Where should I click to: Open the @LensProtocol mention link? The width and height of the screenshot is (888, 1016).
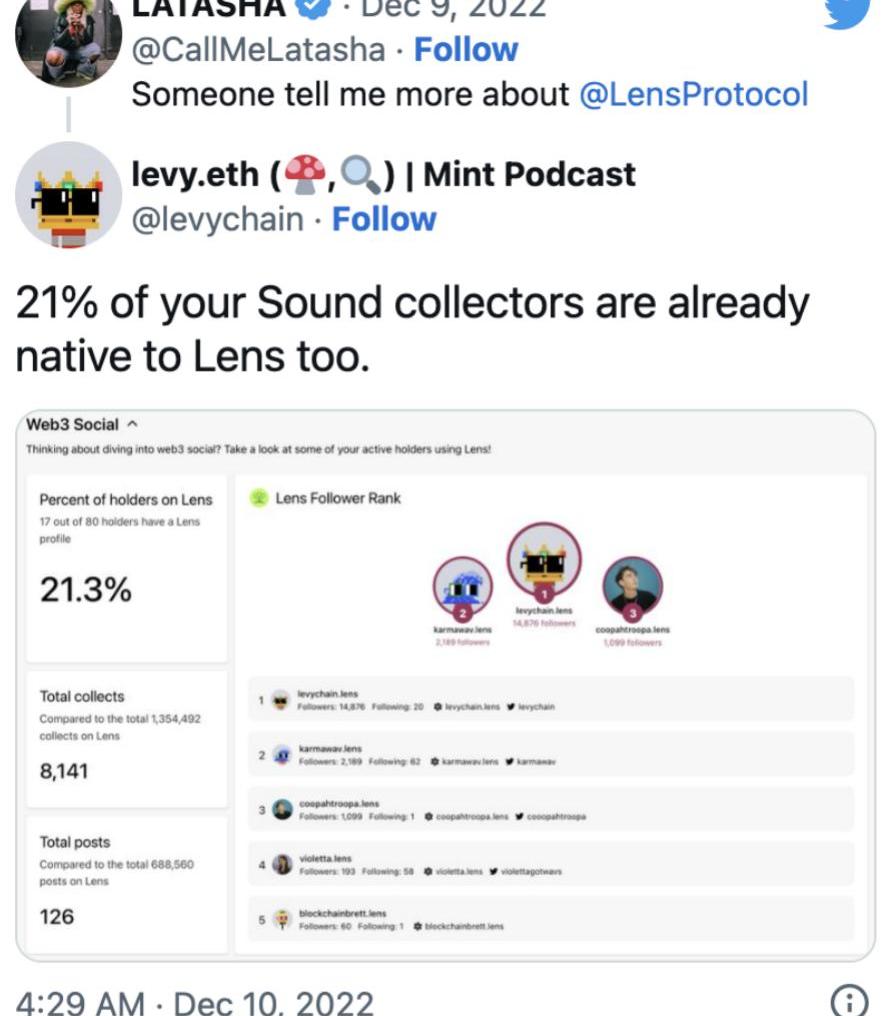[693, 94]
